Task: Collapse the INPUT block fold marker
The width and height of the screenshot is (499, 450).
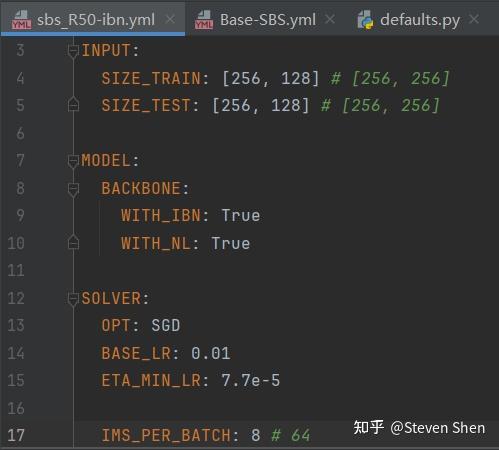Action: point(73,51)
